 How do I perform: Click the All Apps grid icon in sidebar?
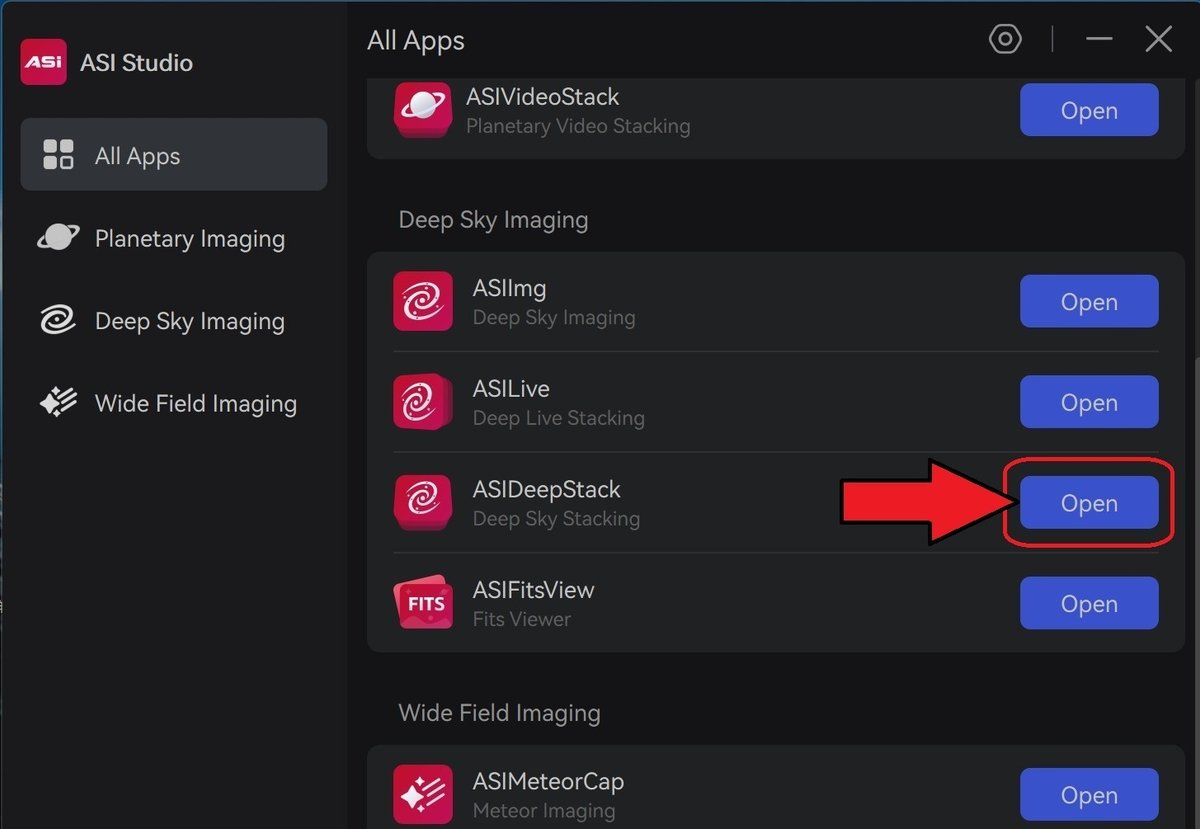tap(59, 155)
